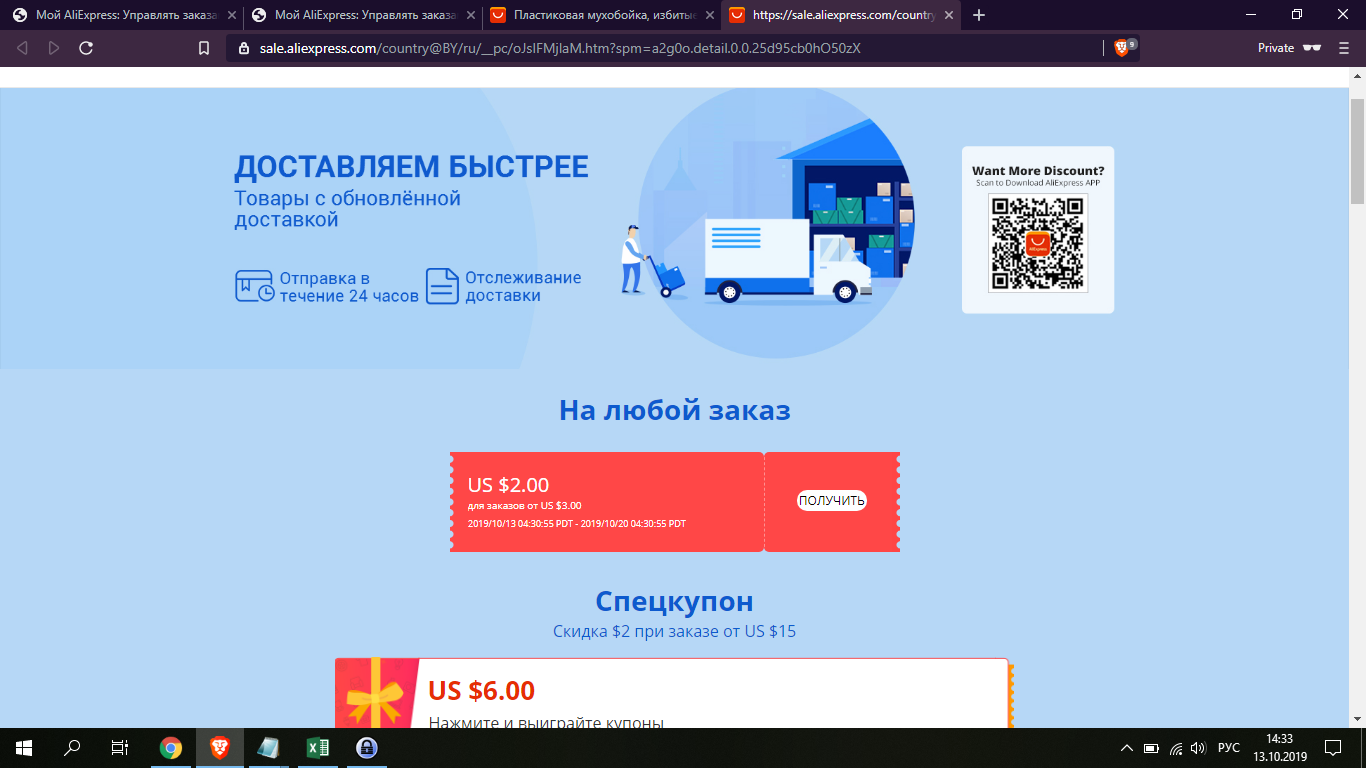Switch the РУС keyboard language indicator

[x=1229, y=748]
